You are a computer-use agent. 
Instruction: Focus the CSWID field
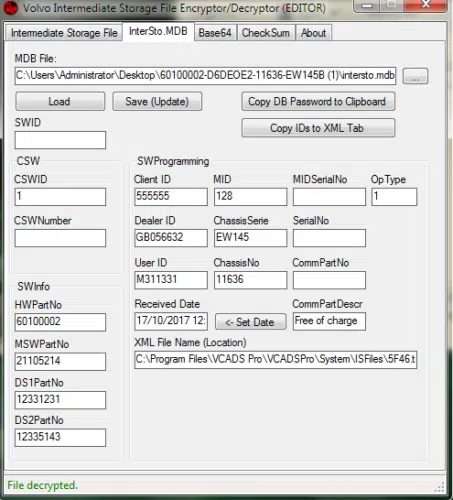click(60, 197)
